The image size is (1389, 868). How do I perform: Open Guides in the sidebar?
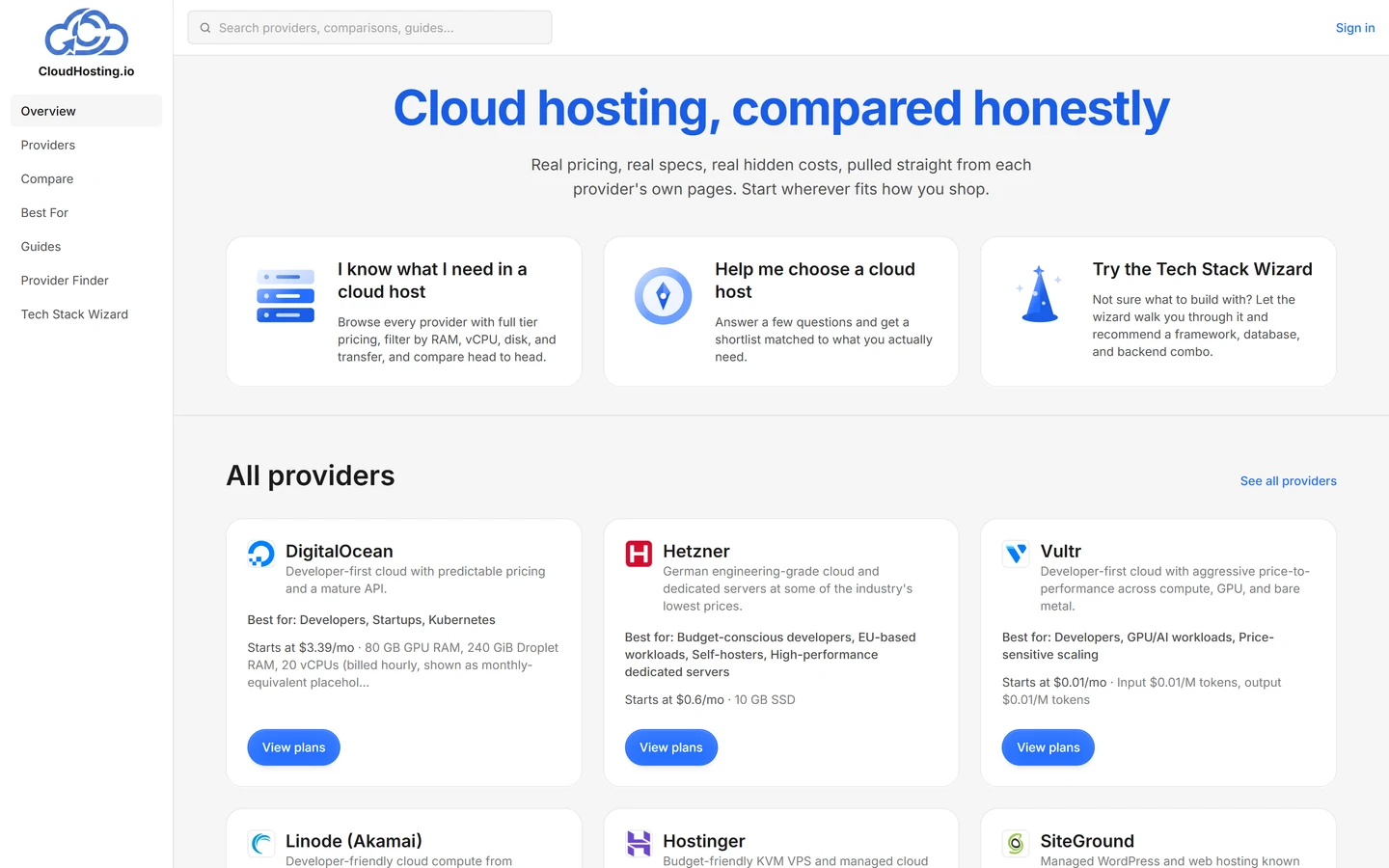pos(86,246)
